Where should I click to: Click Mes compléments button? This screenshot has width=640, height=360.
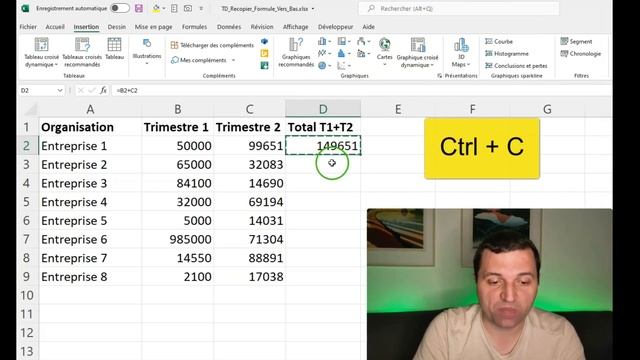pos(199,60)
